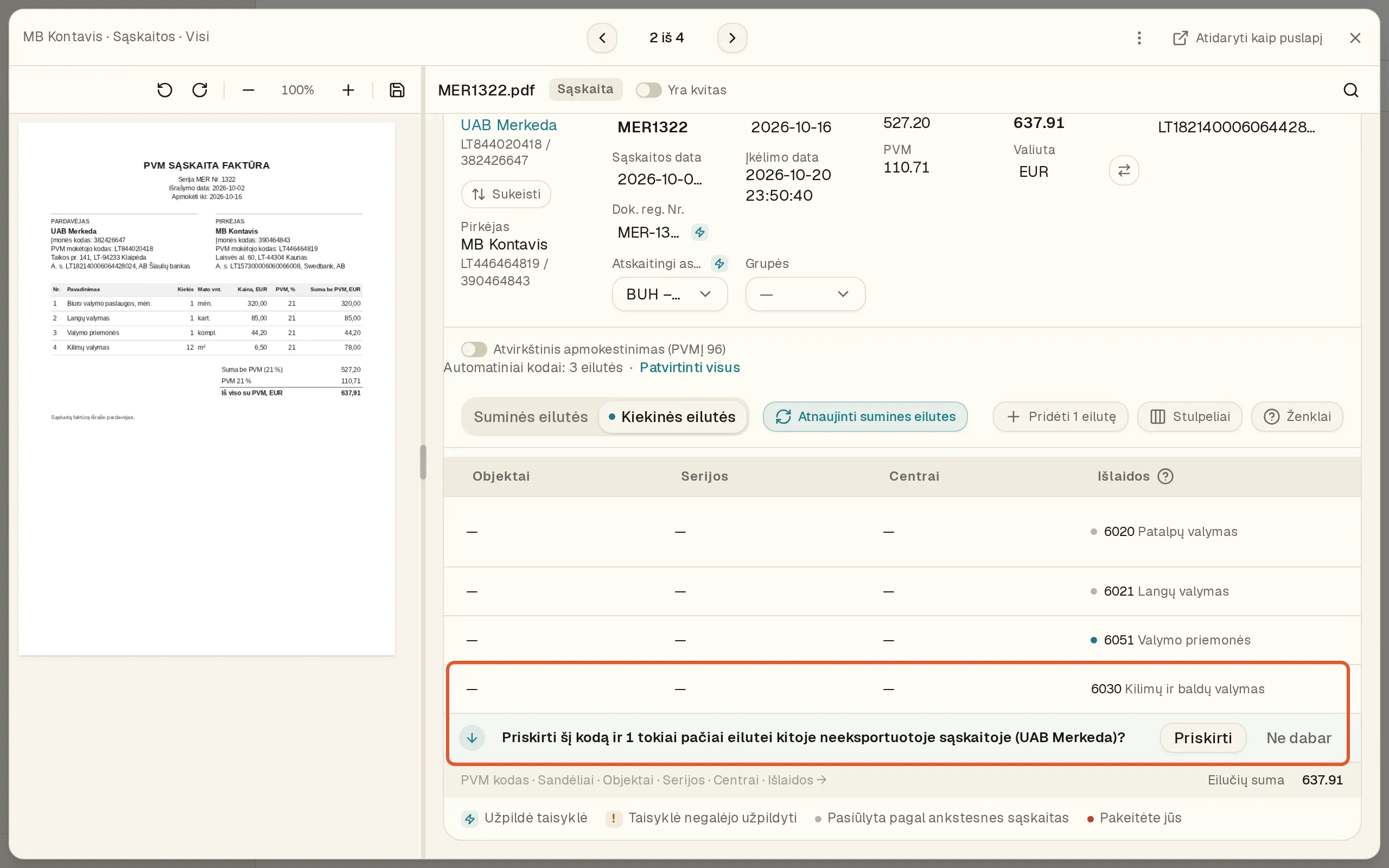The height and width of the screenshot is (868, 1389).
Task: Enable Atvirkštinis apmokestinimas (PVMĮ 96)
Action: pyautogui.click(x=474, y=349)
